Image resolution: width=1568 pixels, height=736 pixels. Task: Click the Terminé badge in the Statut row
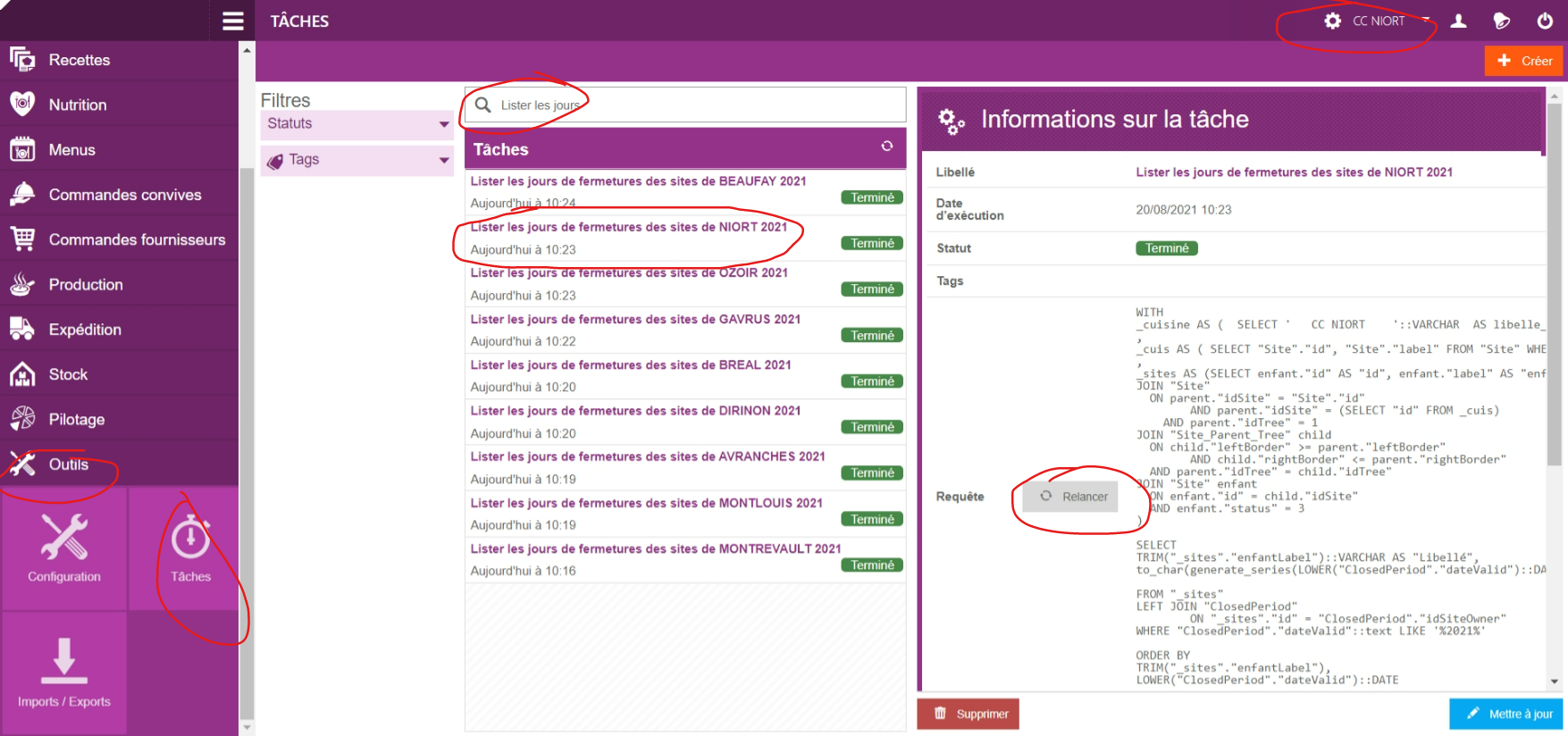coord(1167,248)
